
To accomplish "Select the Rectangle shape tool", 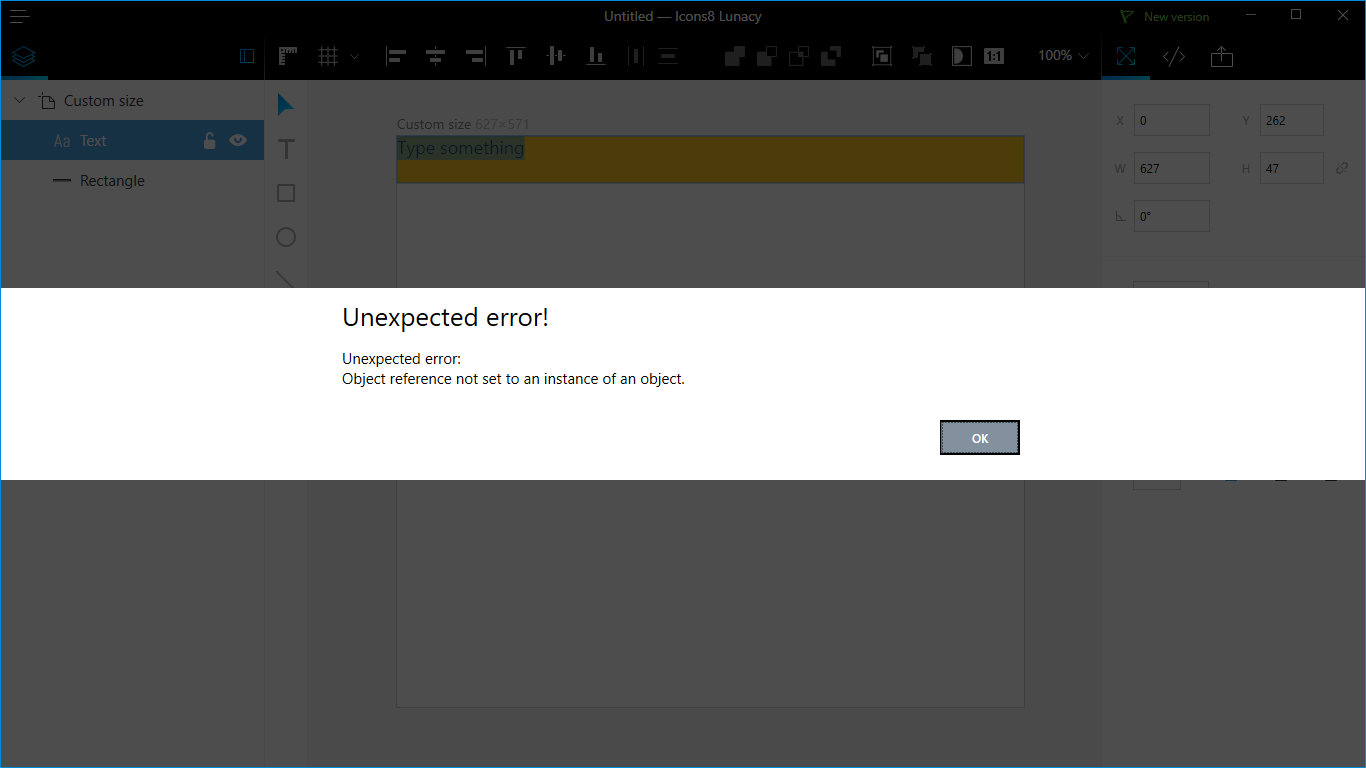I will point(286,193).
